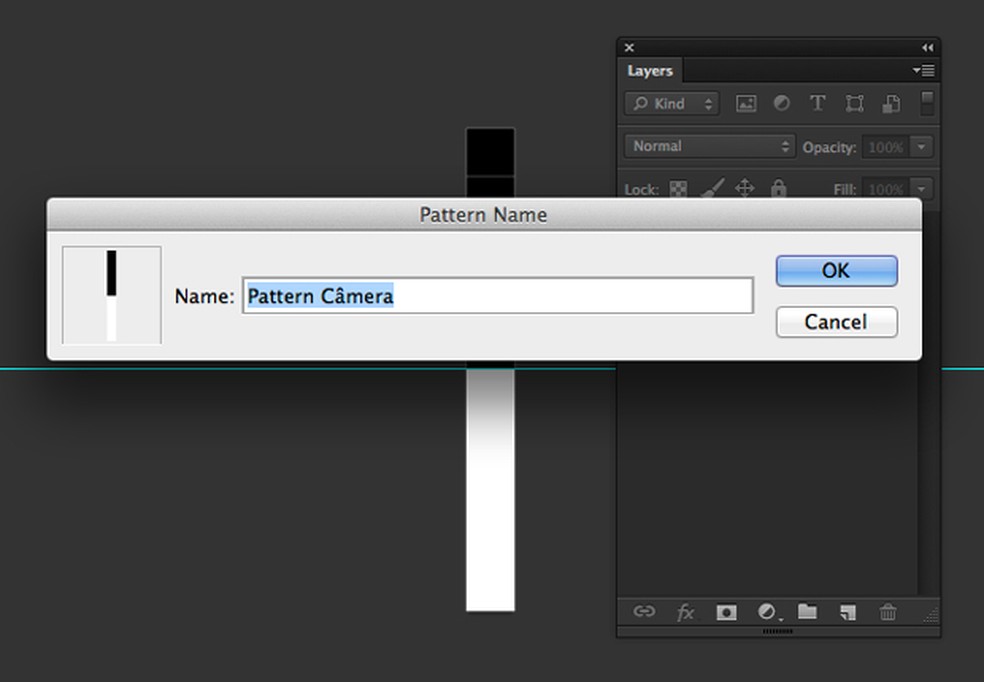
Task: Create a new group folder
Action: 807,610
